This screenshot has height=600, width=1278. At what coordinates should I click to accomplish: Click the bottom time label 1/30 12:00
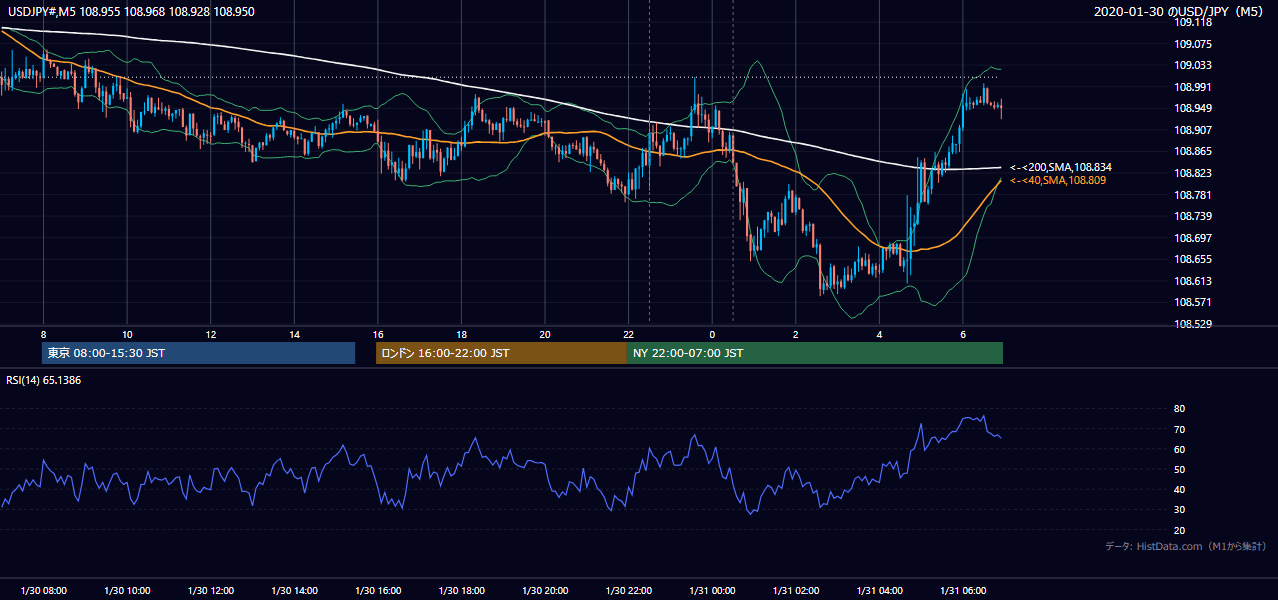[210, 591]
